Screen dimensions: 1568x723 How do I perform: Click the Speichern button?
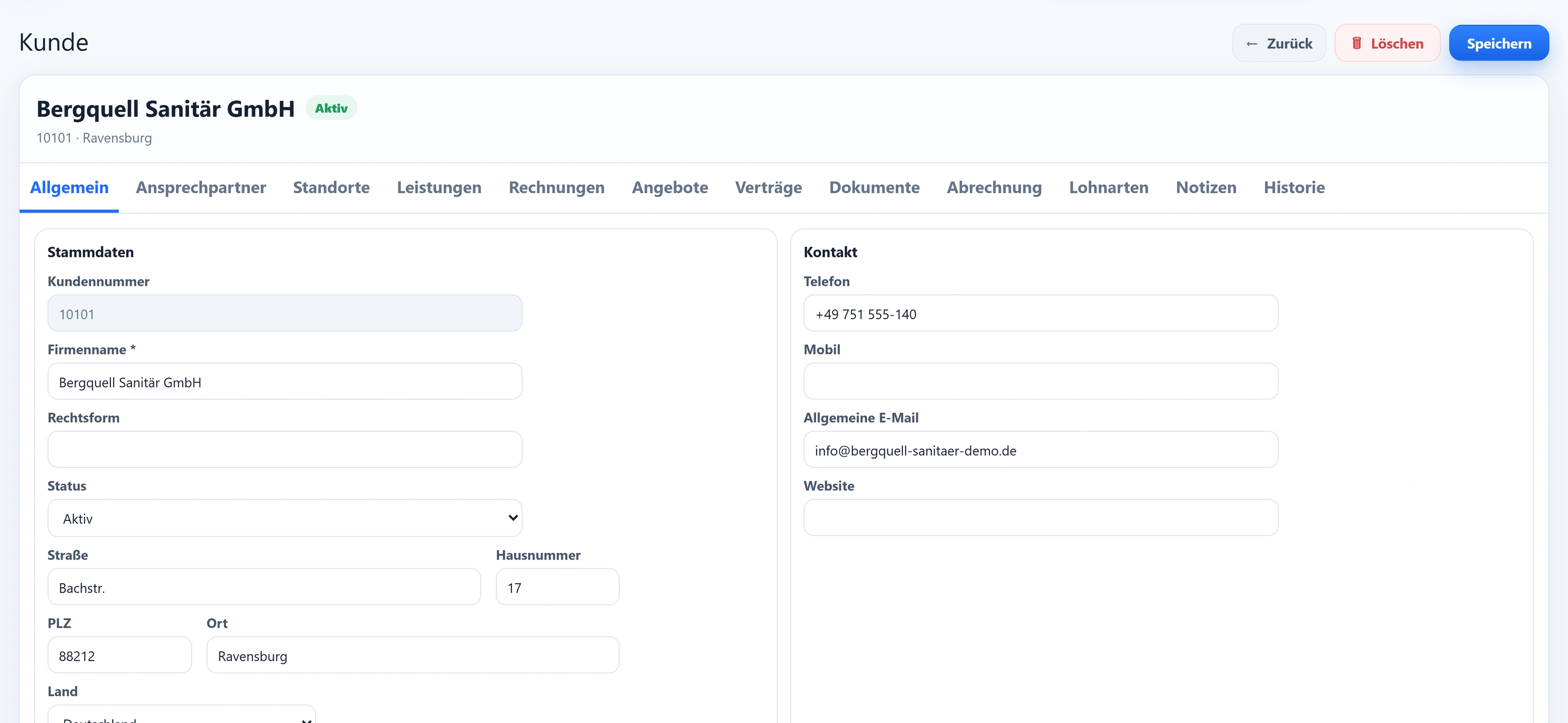1498,43
